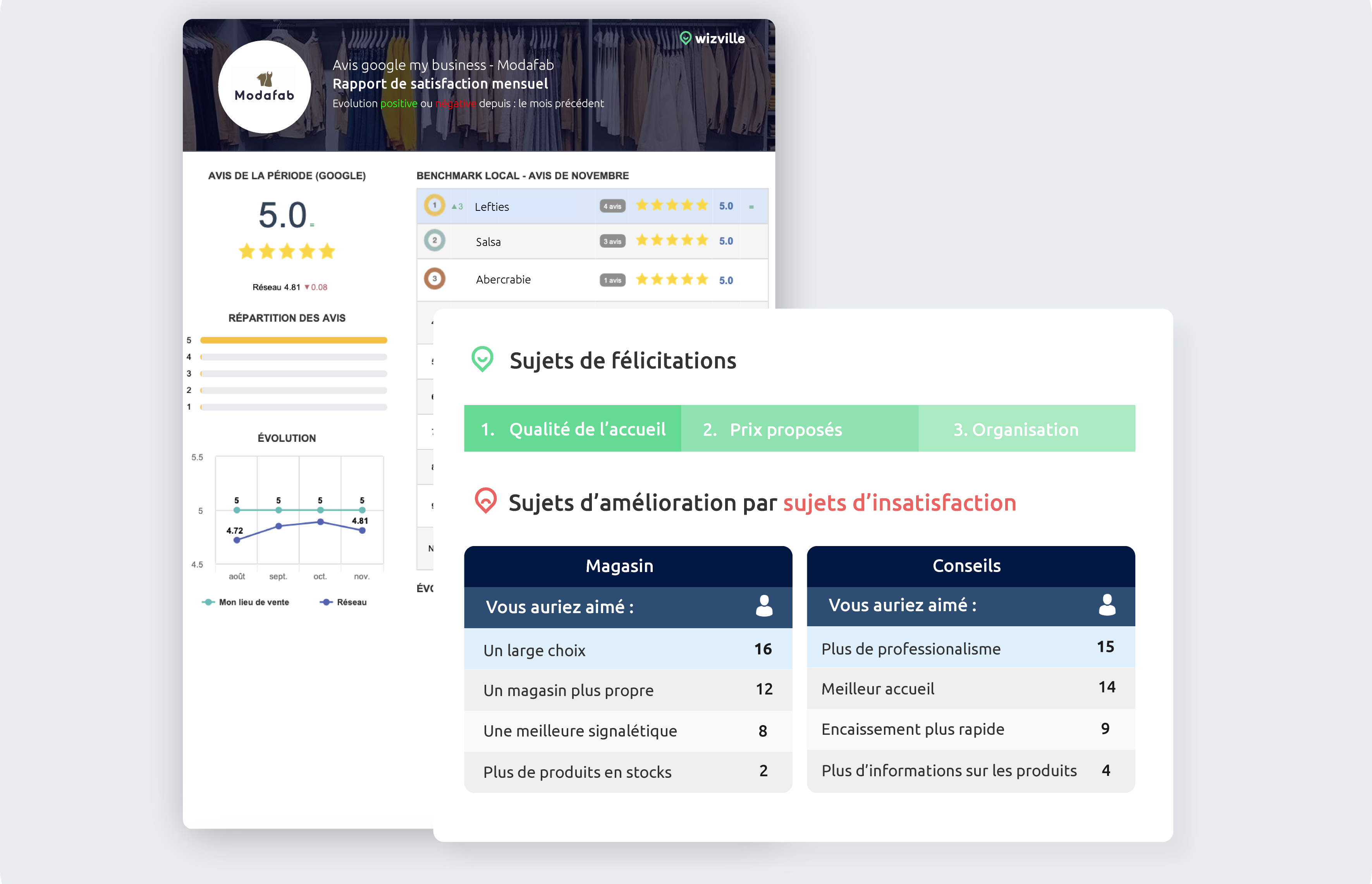Click the 3 avis badge for Salsa

[x=612, y=242]
